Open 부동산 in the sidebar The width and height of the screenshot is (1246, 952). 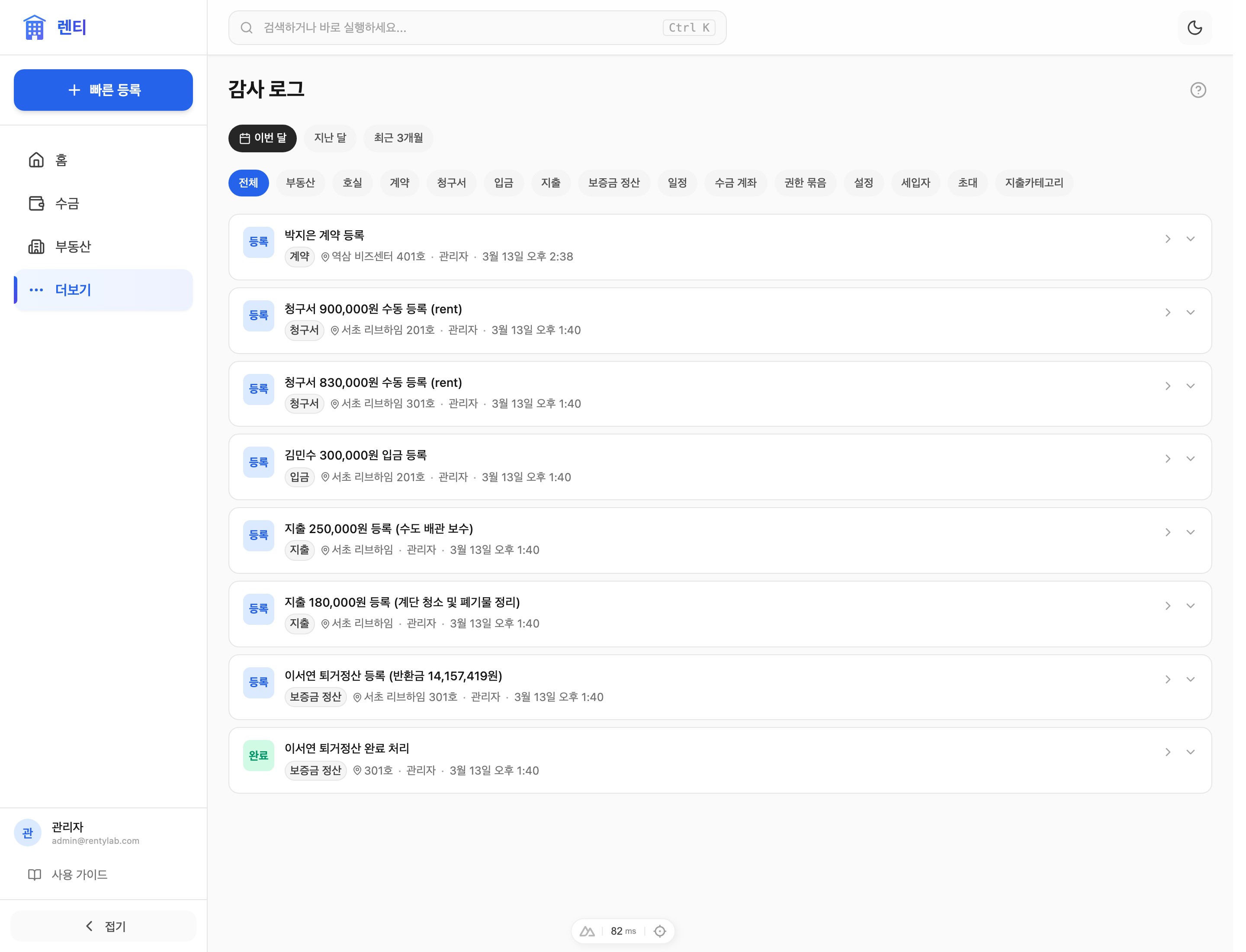click(103, 247)
